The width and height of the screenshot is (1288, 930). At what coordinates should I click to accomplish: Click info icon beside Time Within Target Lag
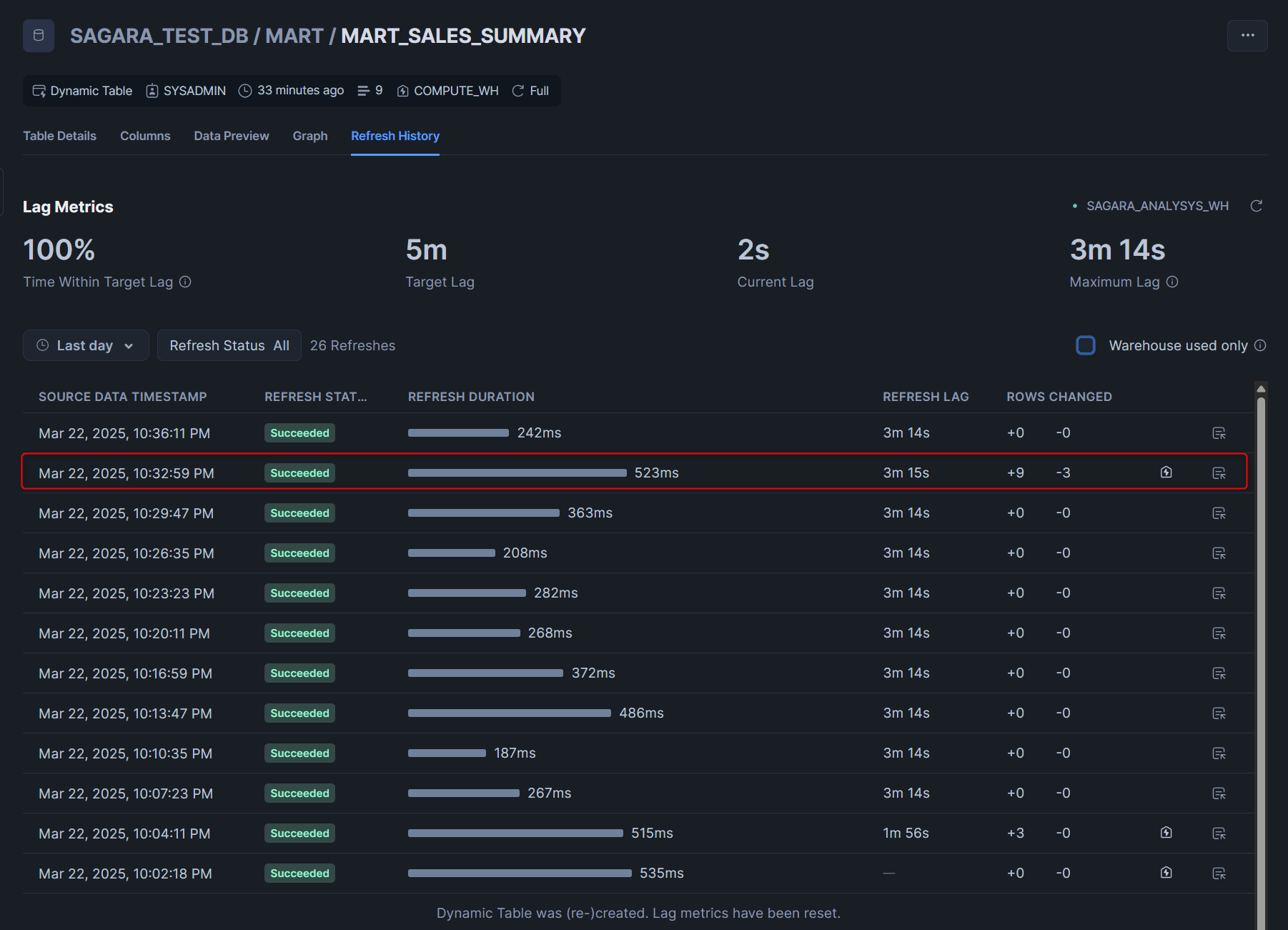tap(185, 282)
